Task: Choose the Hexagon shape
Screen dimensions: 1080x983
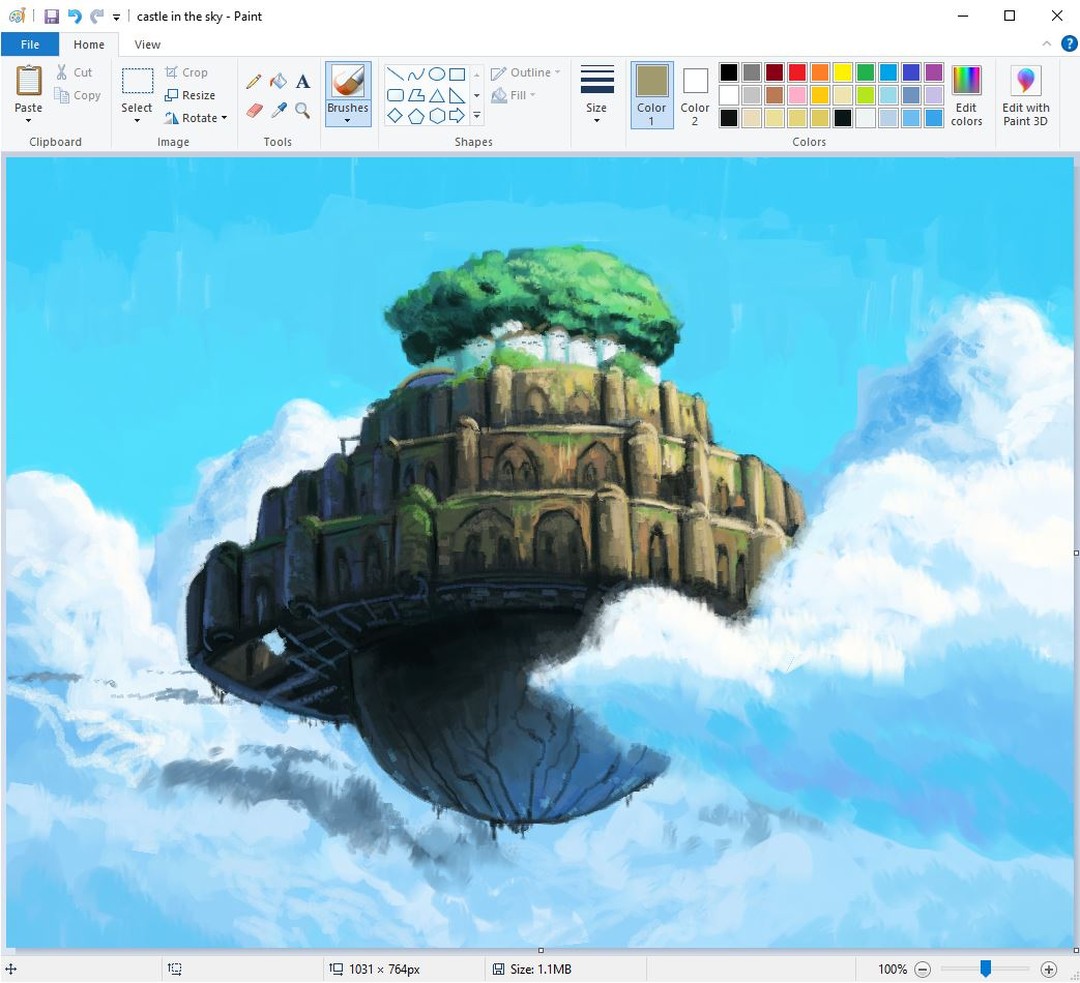Action: (437, 116)
